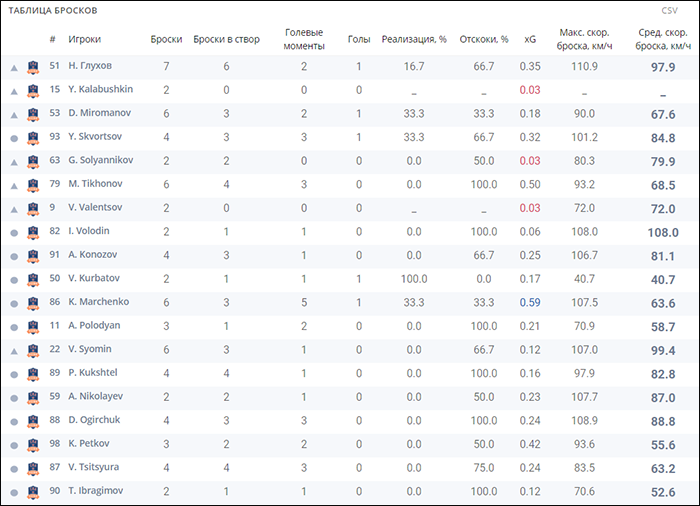700x506 pixels.
Task: Click the circle marker beside I. Volodin
Action: coord(14,231)
